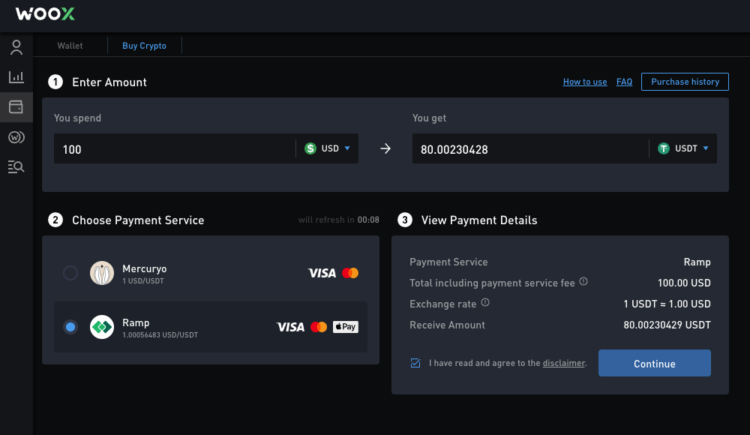Switch to the Wallet tab
The image size is (750, 435).
pos(70,46)
